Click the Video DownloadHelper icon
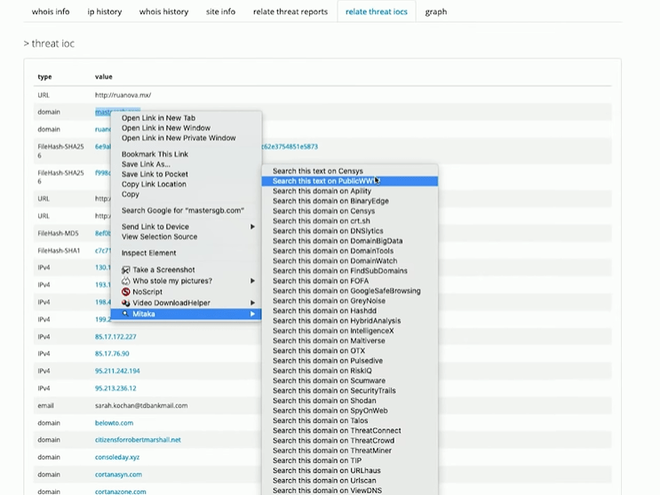The image size is (660, 495). coord(125,303)
